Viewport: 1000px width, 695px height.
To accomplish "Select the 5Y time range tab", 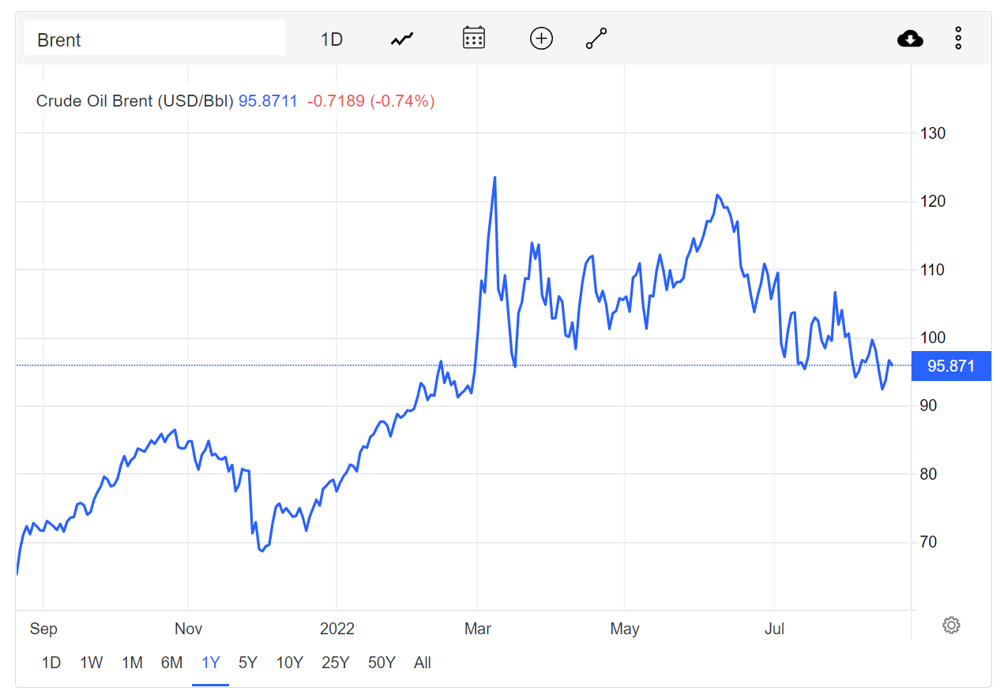I will tap(247, 662).
